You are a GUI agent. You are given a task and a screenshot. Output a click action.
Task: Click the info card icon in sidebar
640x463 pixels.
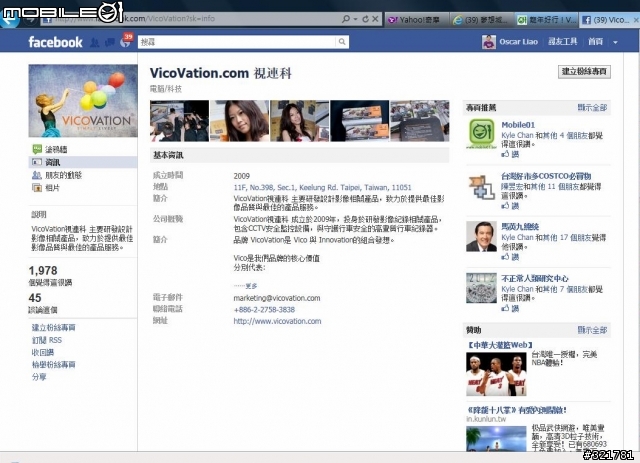click(37, 162)
